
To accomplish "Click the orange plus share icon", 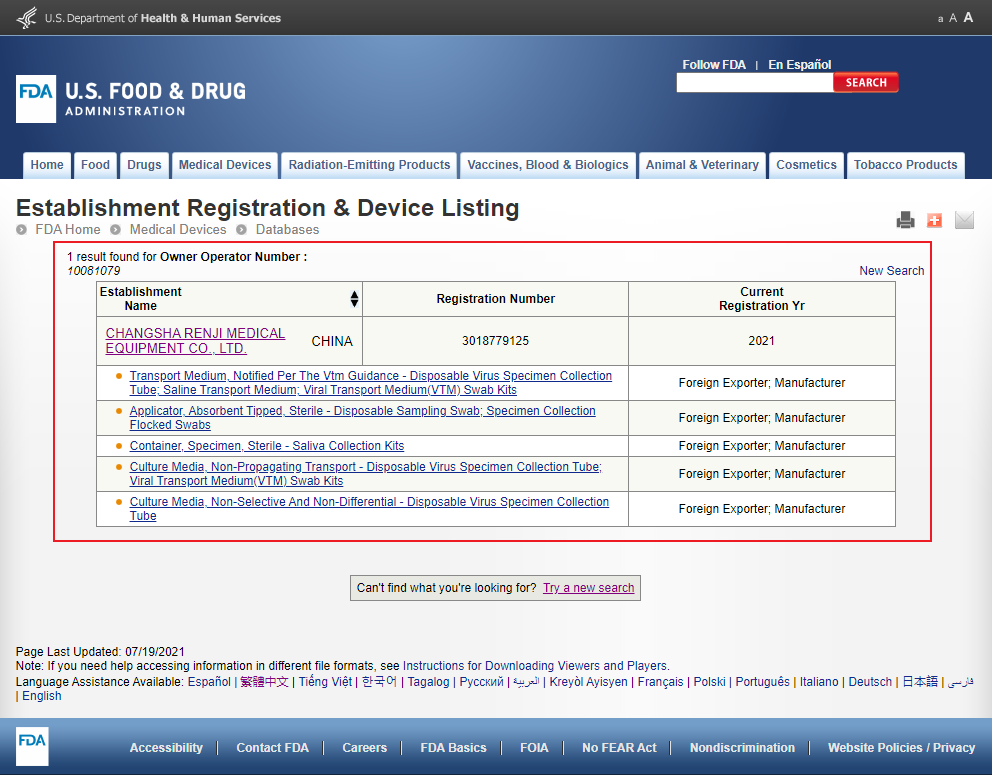I will 935,220.
